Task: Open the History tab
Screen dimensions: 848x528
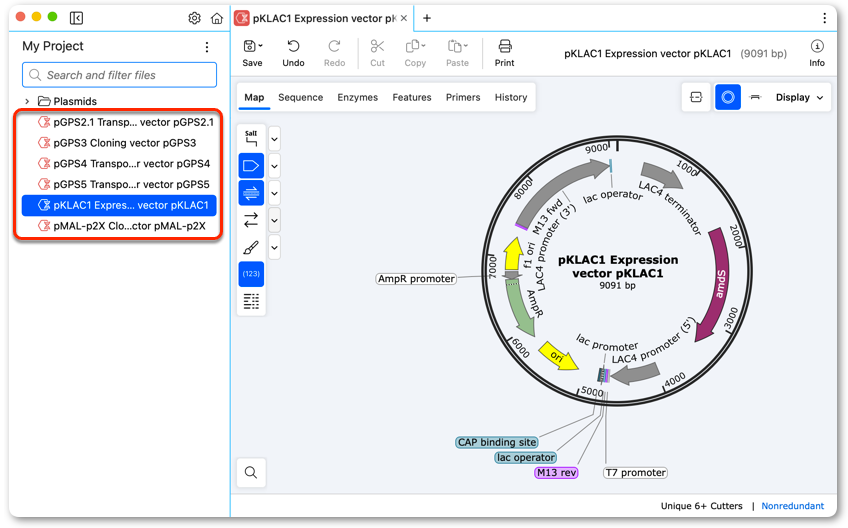Action: pyautogui.click(x=511, y=97)
